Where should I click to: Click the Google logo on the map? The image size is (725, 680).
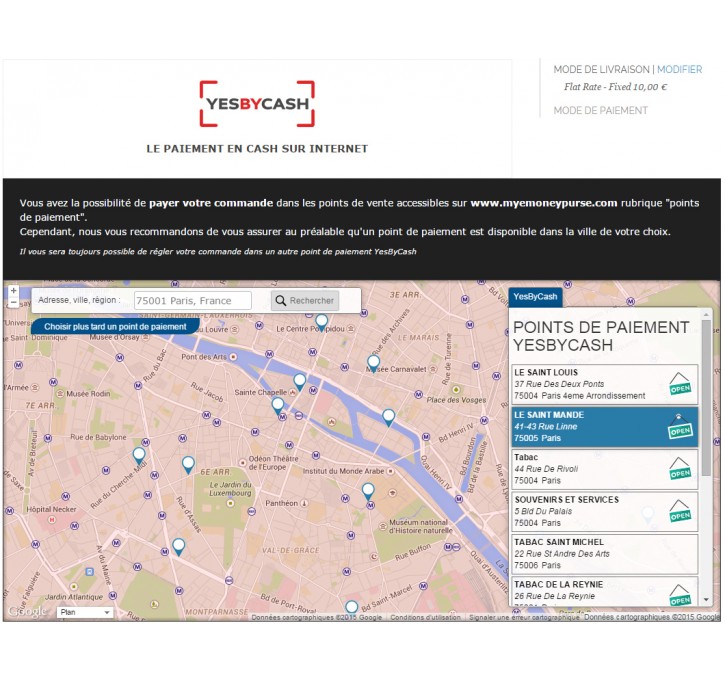tap(27, 611)
